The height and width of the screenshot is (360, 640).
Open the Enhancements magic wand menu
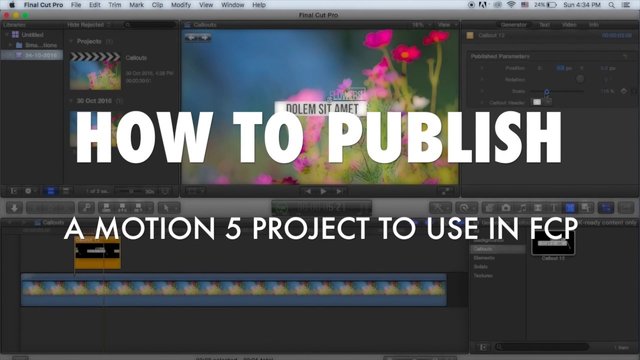click(440, 208)
